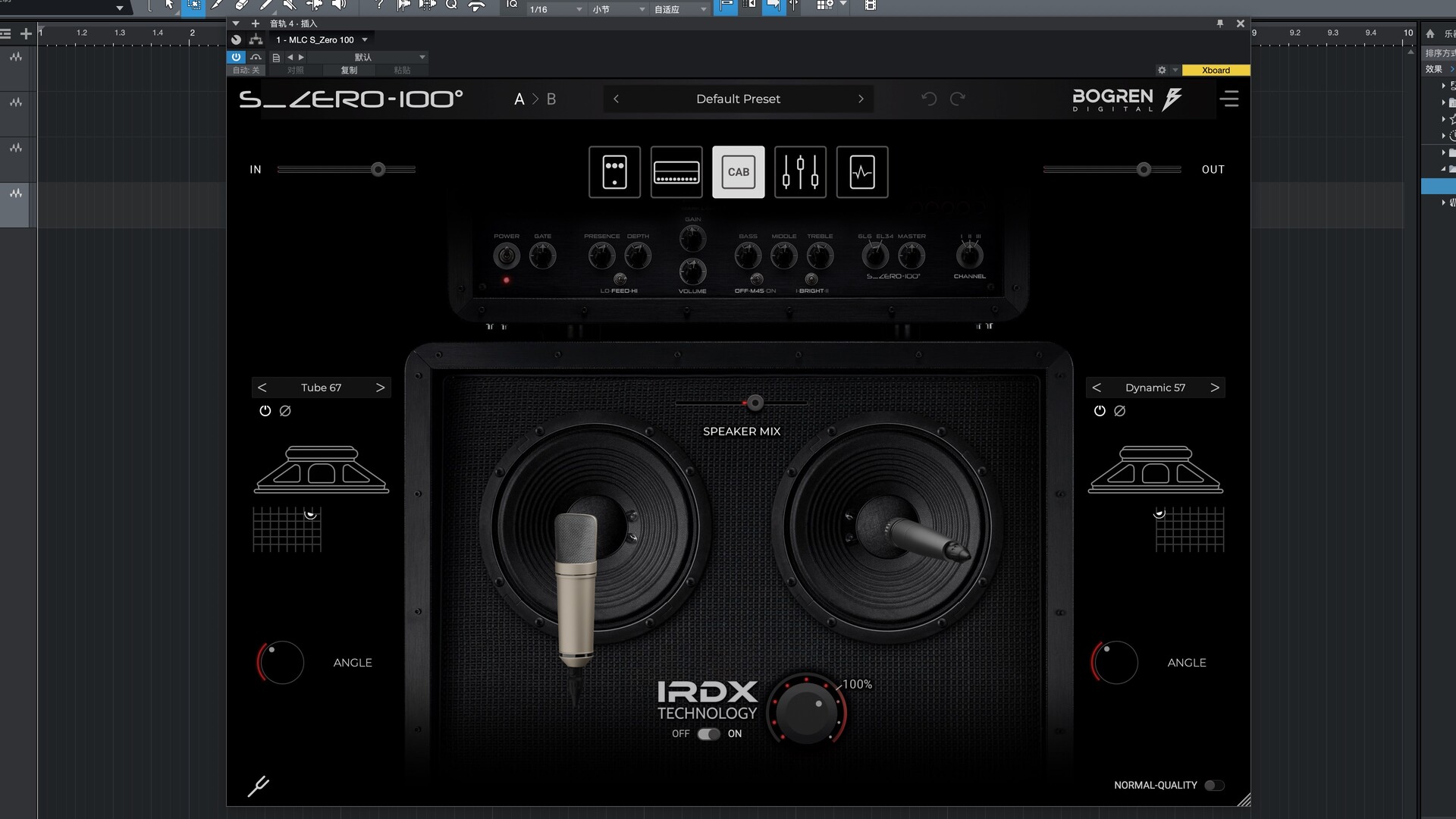The width and height of the screenshot is (1456, 819).
Task: Open the routing icon beside plugin name
Action: (256, 39)
